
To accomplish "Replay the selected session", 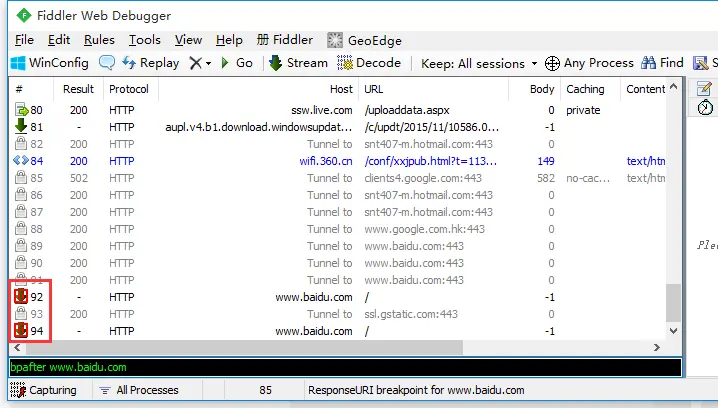I will (x=151, y=63).
